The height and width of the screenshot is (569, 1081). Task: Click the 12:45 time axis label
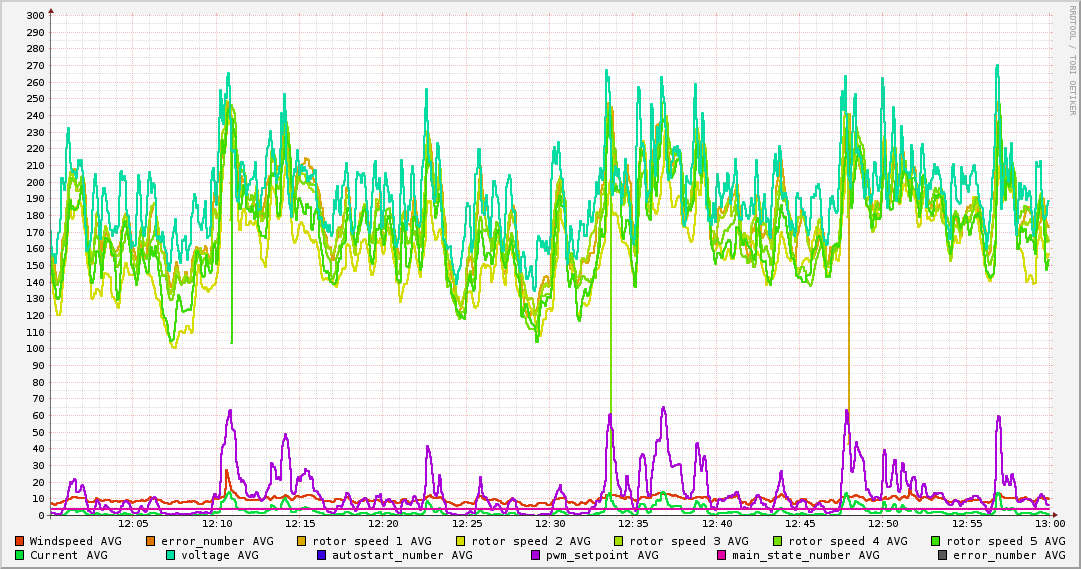click(799, 523)
